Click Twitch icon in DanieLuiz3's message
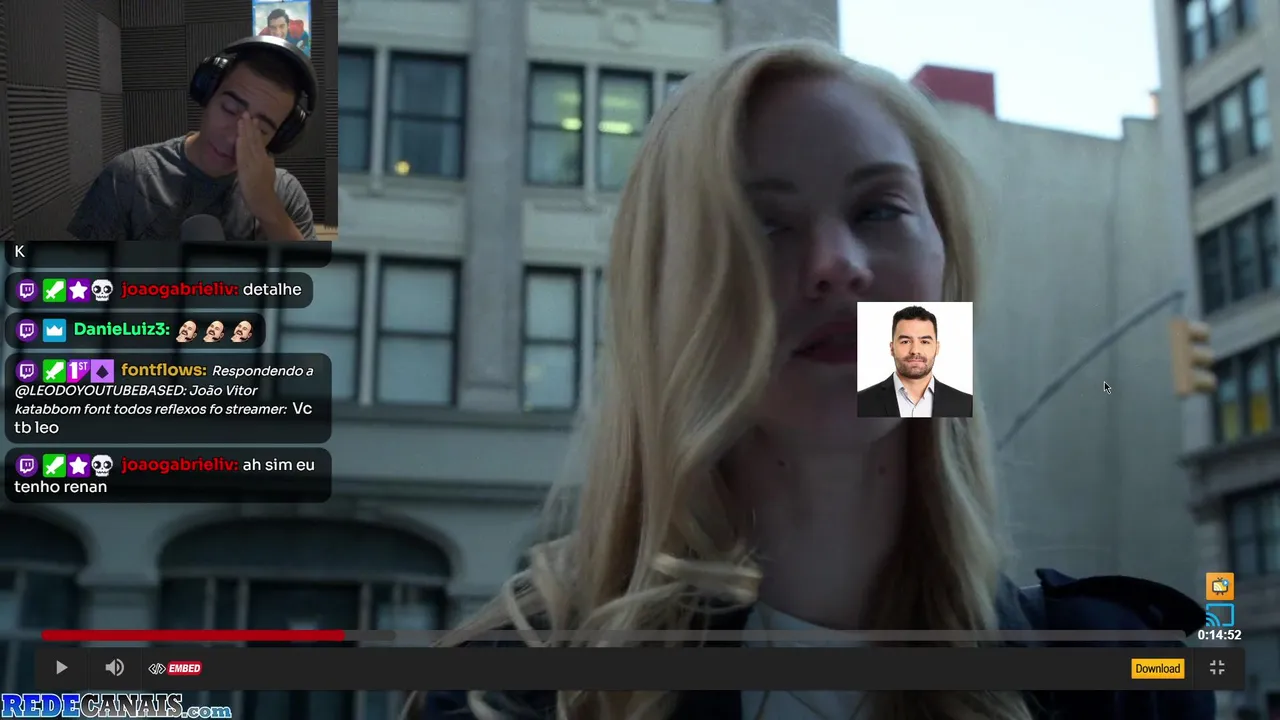The image size is (1280, 720). click(27, 330)
